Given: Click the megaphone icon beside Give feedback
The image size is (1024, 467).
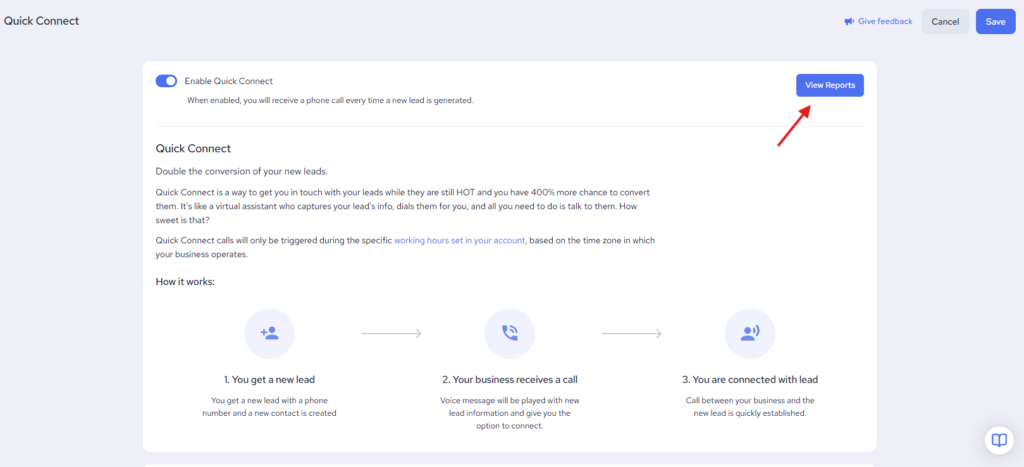Looking at the screenshot, I should 849,21.
